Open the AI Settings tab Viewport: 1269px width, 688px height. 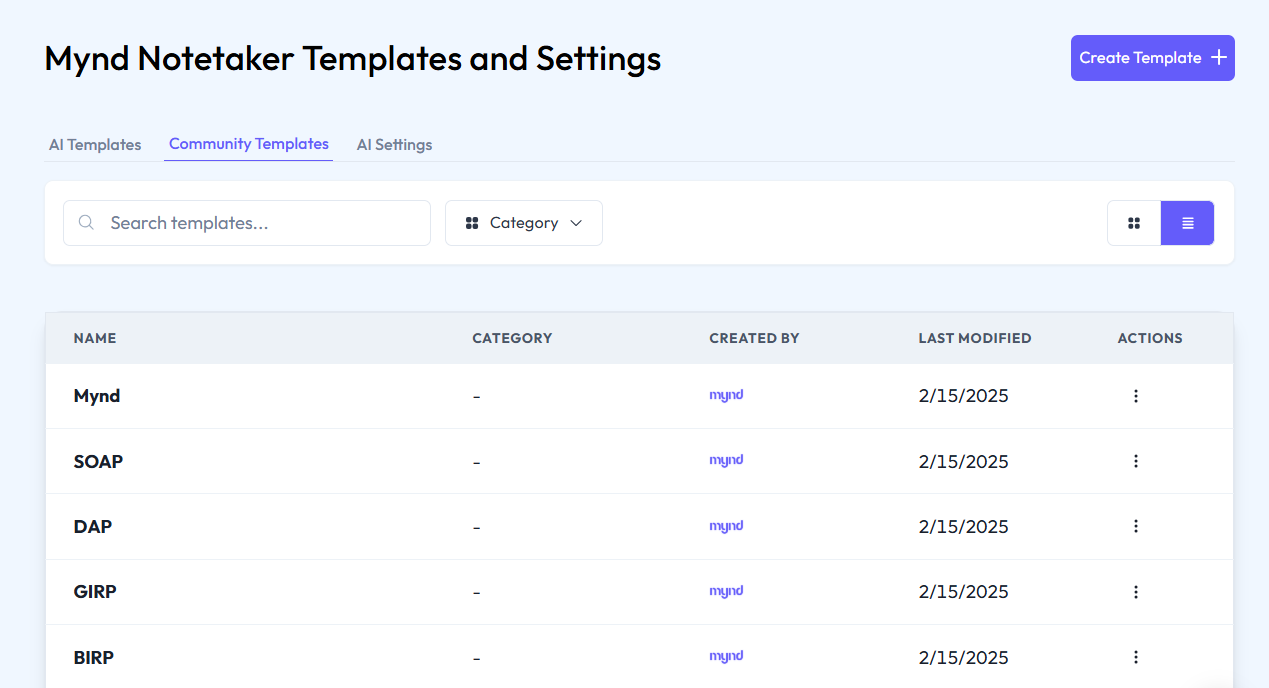pos(394,145)
